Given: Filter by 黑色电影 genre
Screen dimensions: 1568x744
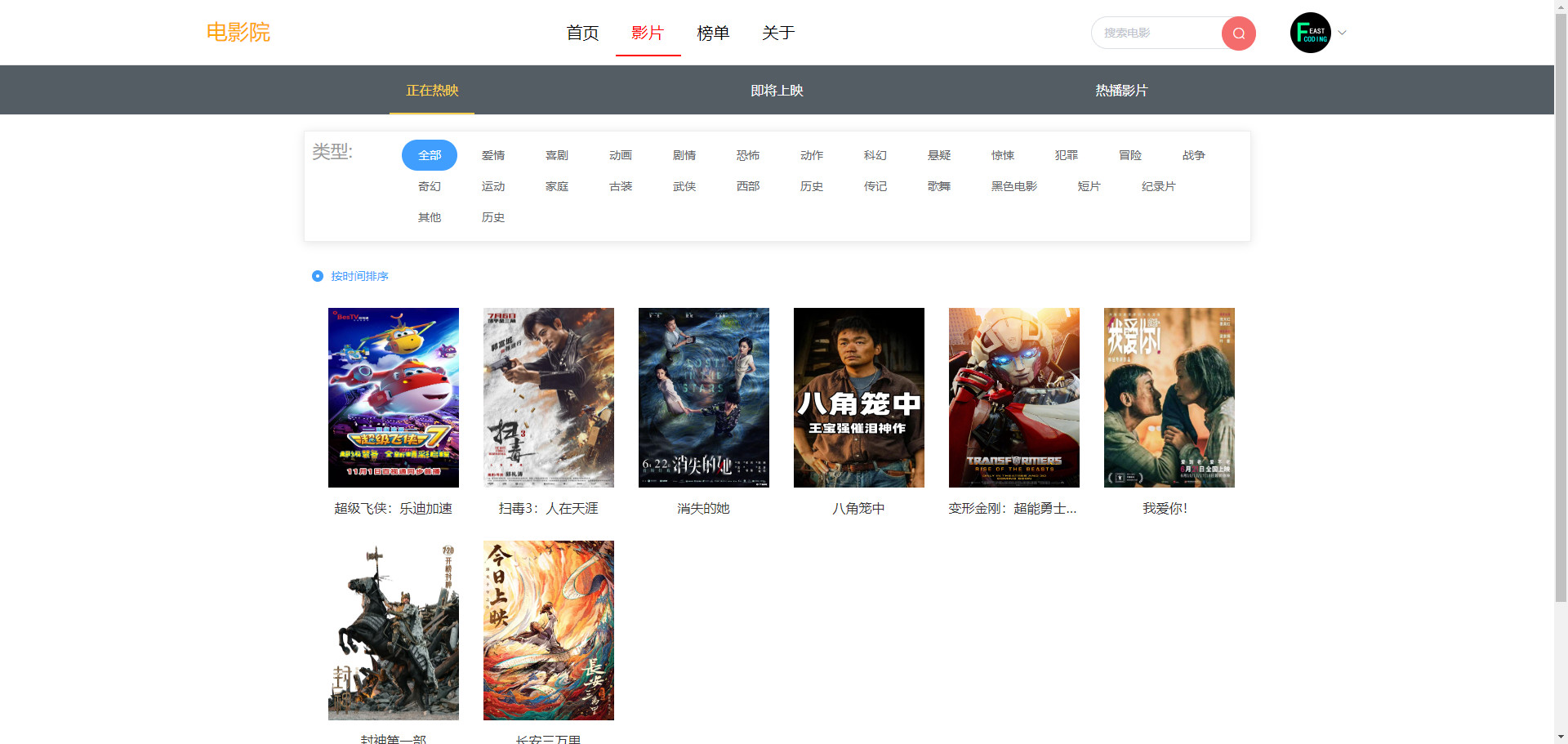Looking at the screenshot, I should pos(1014,186).
